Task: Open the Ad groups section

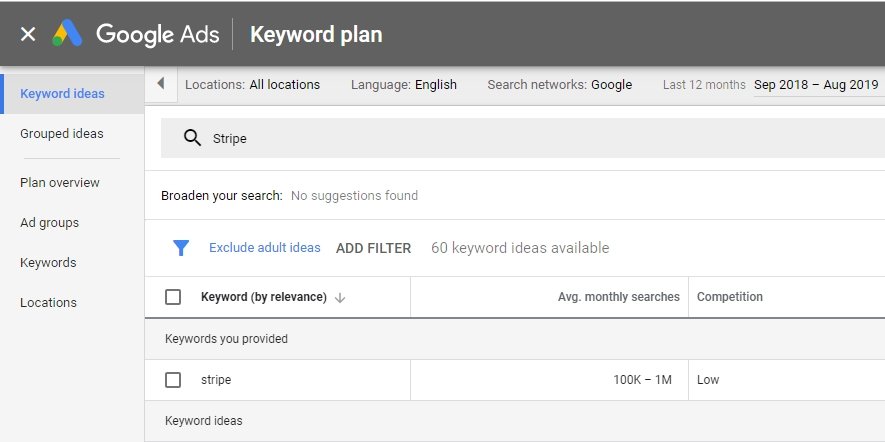Action: click(50, 223)
